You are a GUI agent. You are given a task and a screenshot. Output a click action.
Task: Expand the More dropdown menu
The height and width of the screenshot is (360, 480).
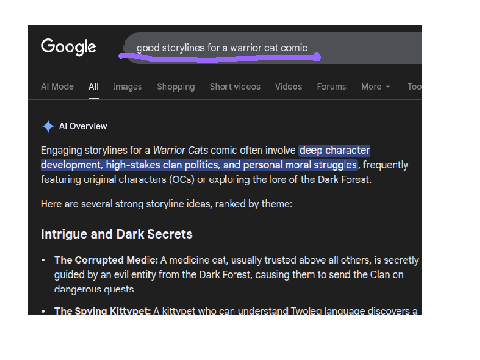coord(375,87)
